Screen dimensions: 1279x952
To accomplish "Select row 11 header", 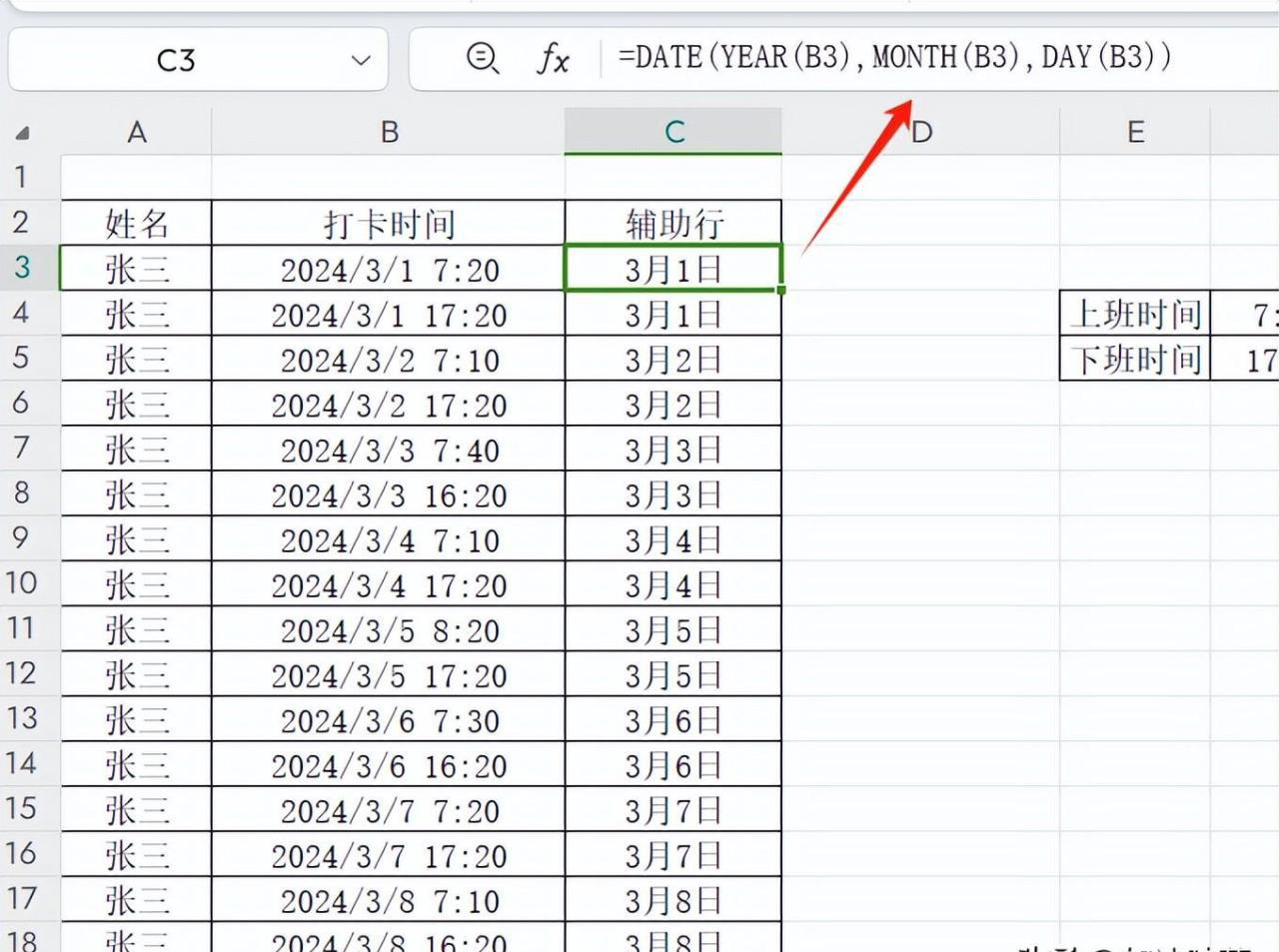I will [30, 628].
